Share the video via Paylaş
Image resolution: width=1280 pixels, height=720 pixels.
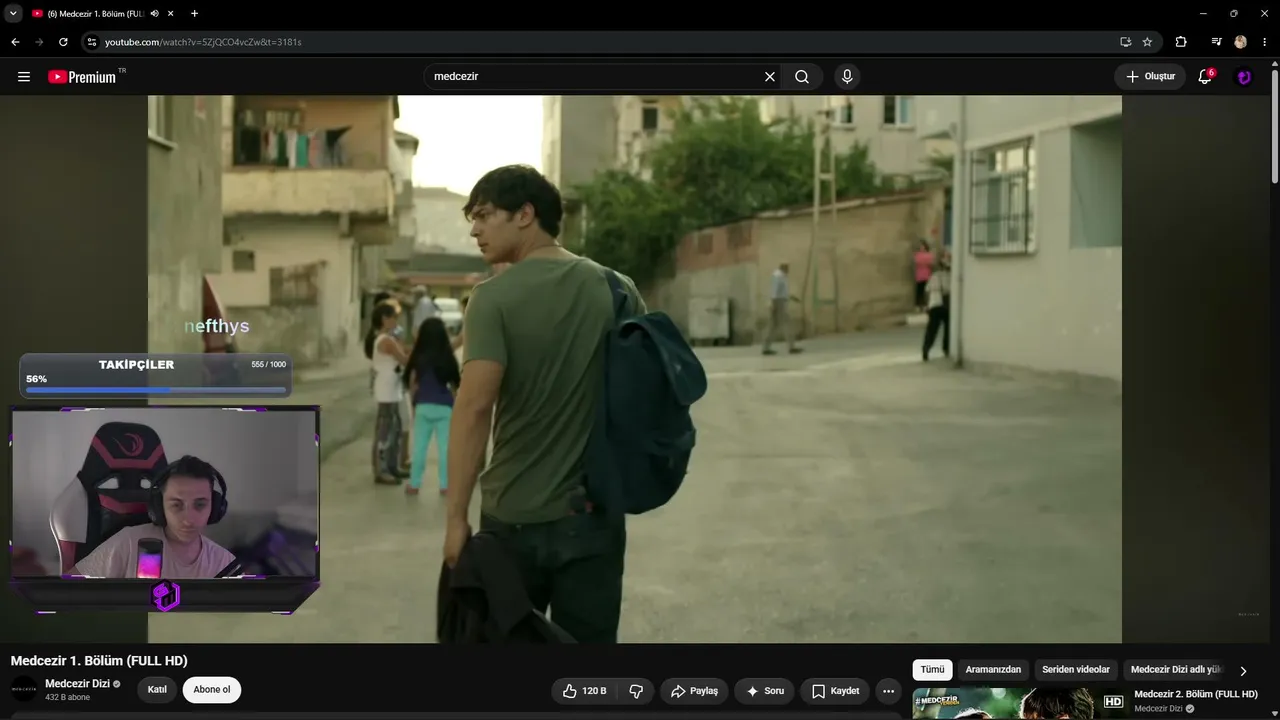[694, 691]
